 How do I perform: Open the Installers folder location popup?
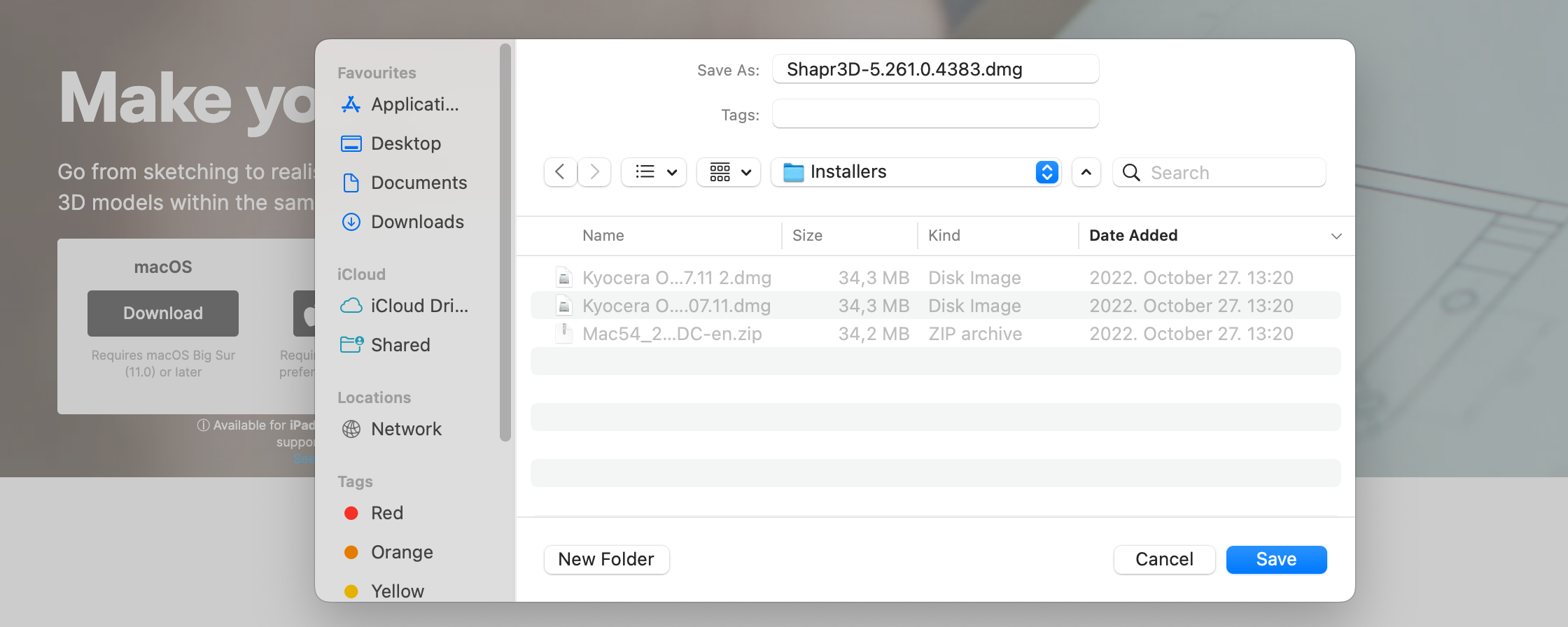[x=916, y=172]
